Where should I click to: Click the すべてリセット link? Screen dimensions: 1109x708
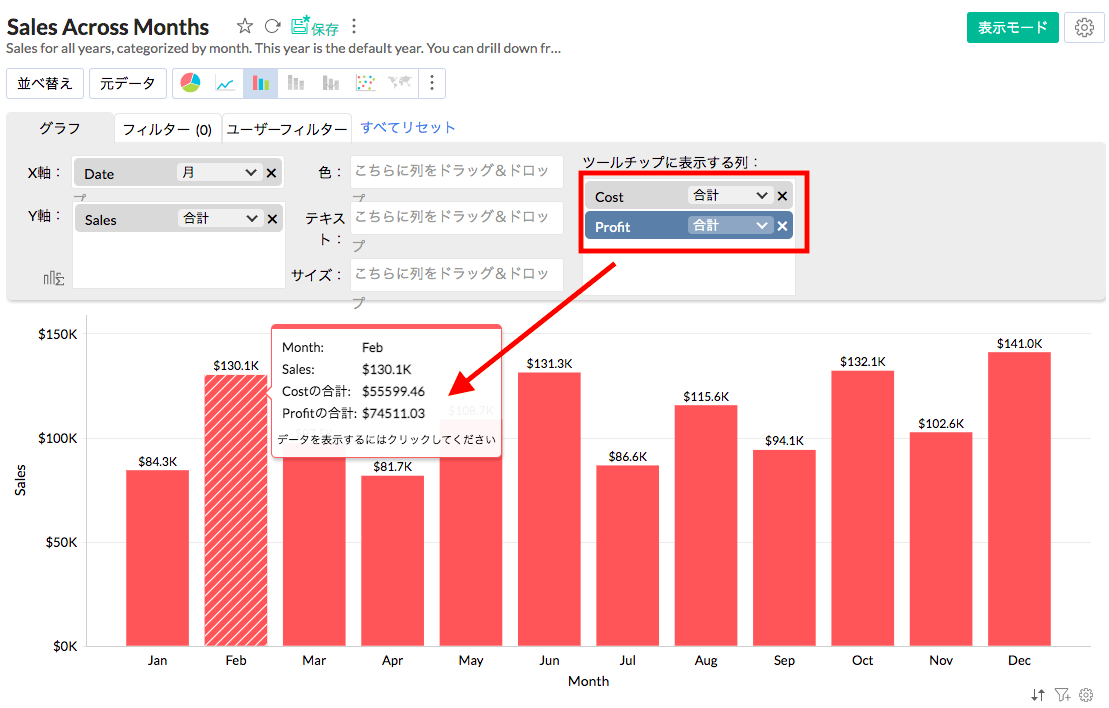[x=408, y=127]
